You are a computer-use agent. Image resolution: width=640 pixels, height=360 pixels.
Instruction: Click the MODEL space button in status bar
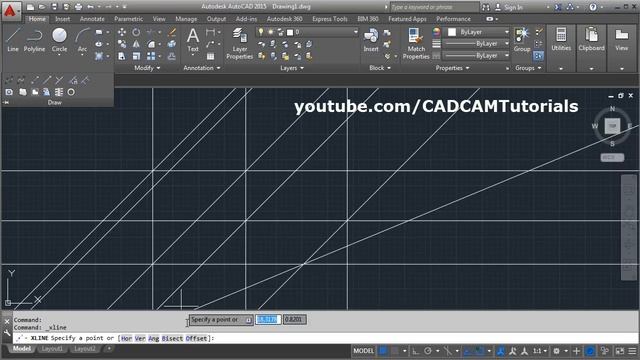click(x=363, y=351)
